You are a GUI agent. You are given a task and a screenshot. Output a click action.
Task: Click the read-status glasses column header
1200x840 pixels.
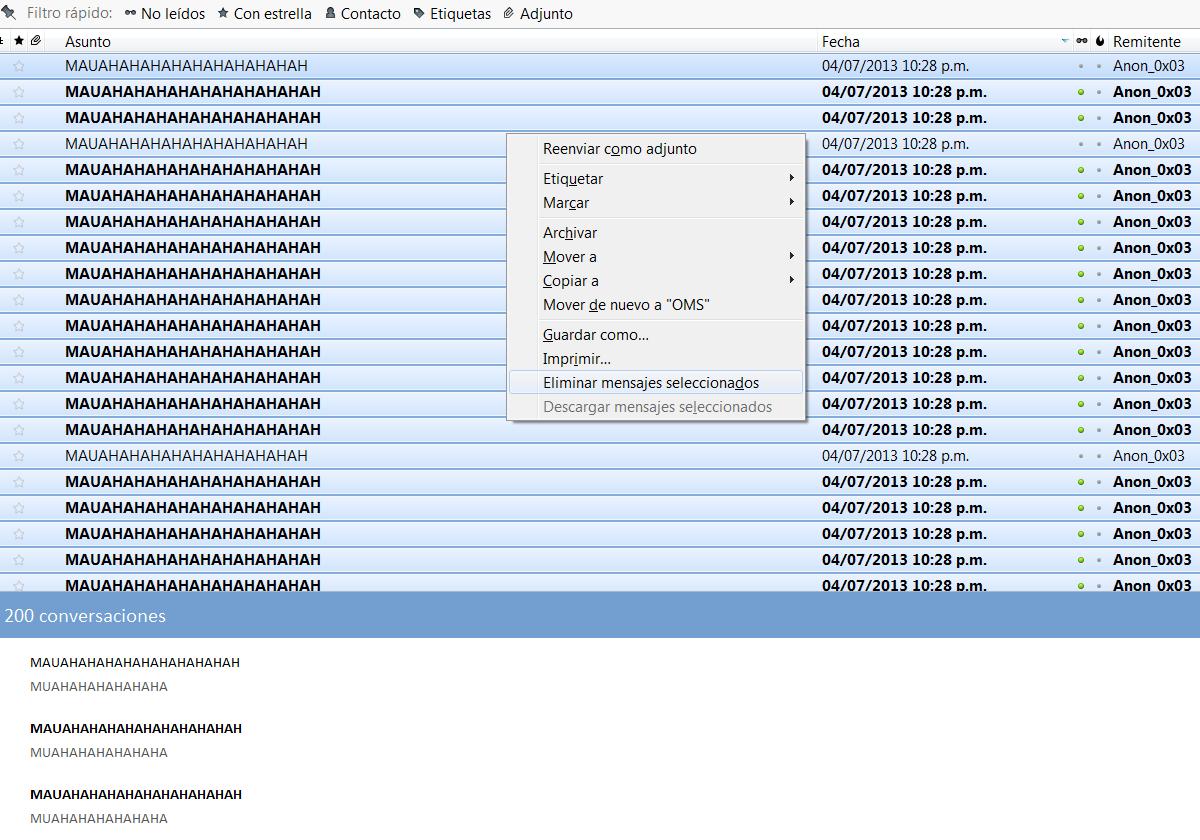1081,41
